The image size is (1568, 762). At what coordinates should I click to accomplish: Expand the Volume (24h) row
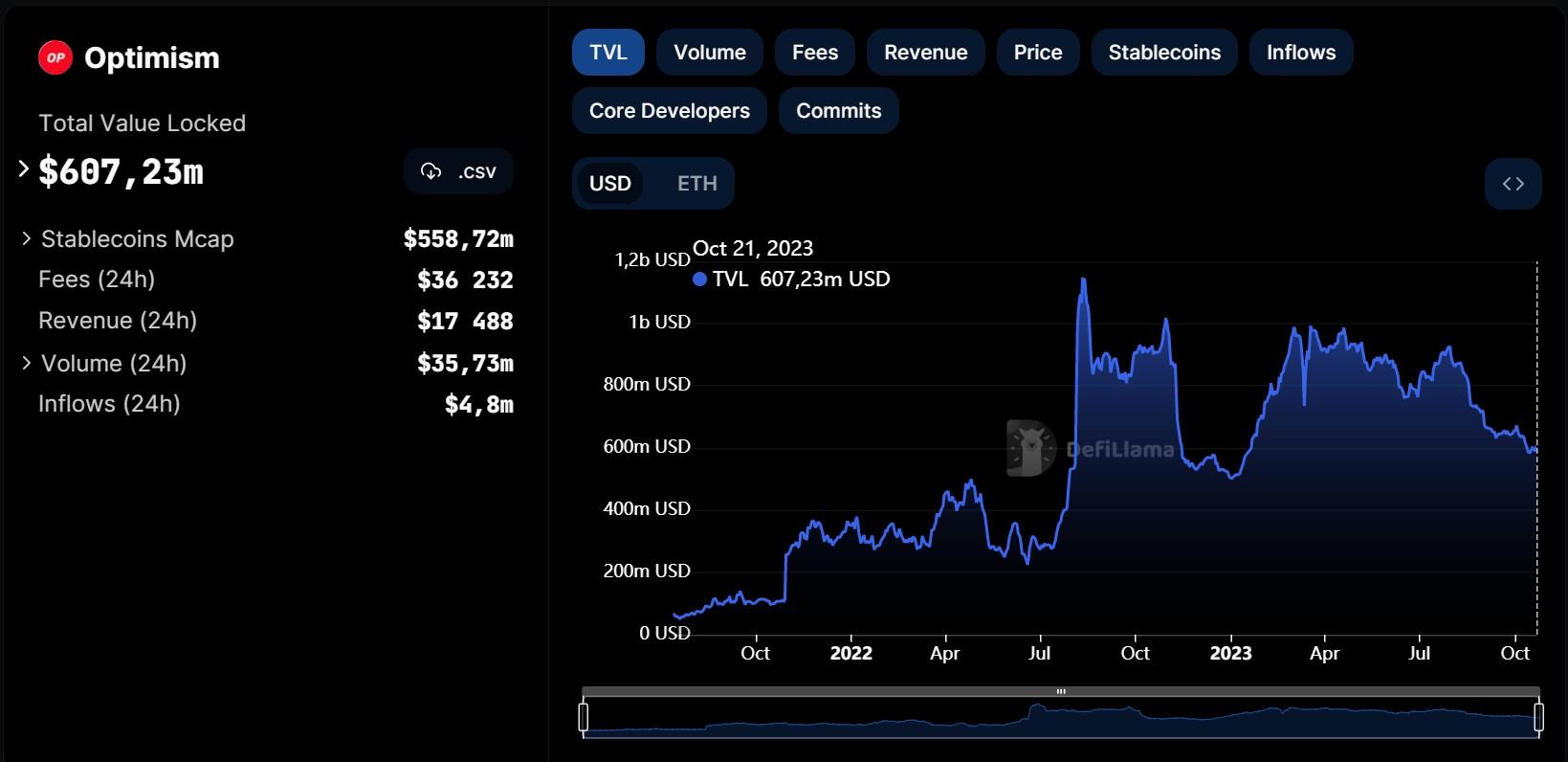pyautogui.click(x=27, y=363)
